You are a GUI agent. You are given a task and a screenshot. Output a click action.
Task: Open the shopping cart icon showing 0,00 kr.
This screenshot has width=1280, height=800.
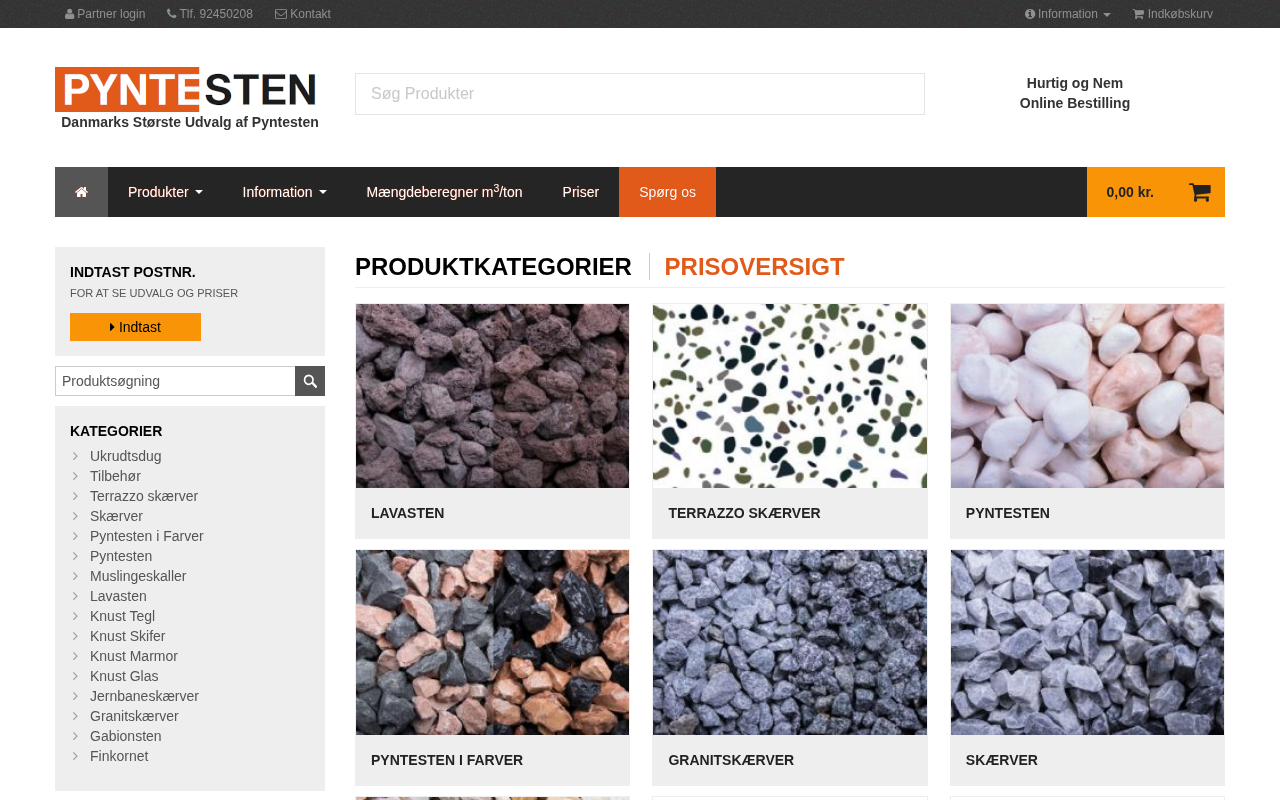(1199, 192)
